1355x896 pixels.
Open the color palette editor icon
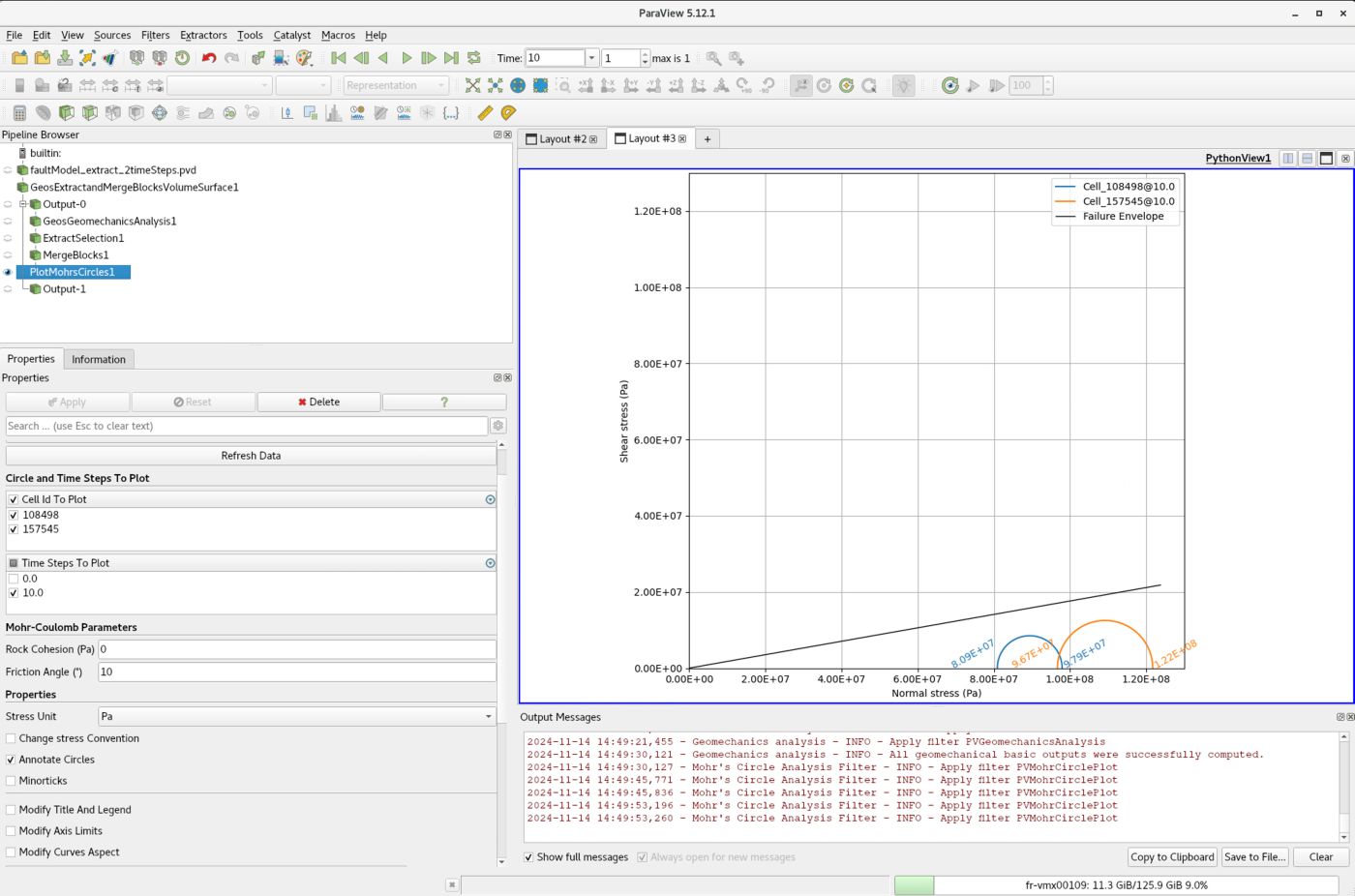pos(304,58)
